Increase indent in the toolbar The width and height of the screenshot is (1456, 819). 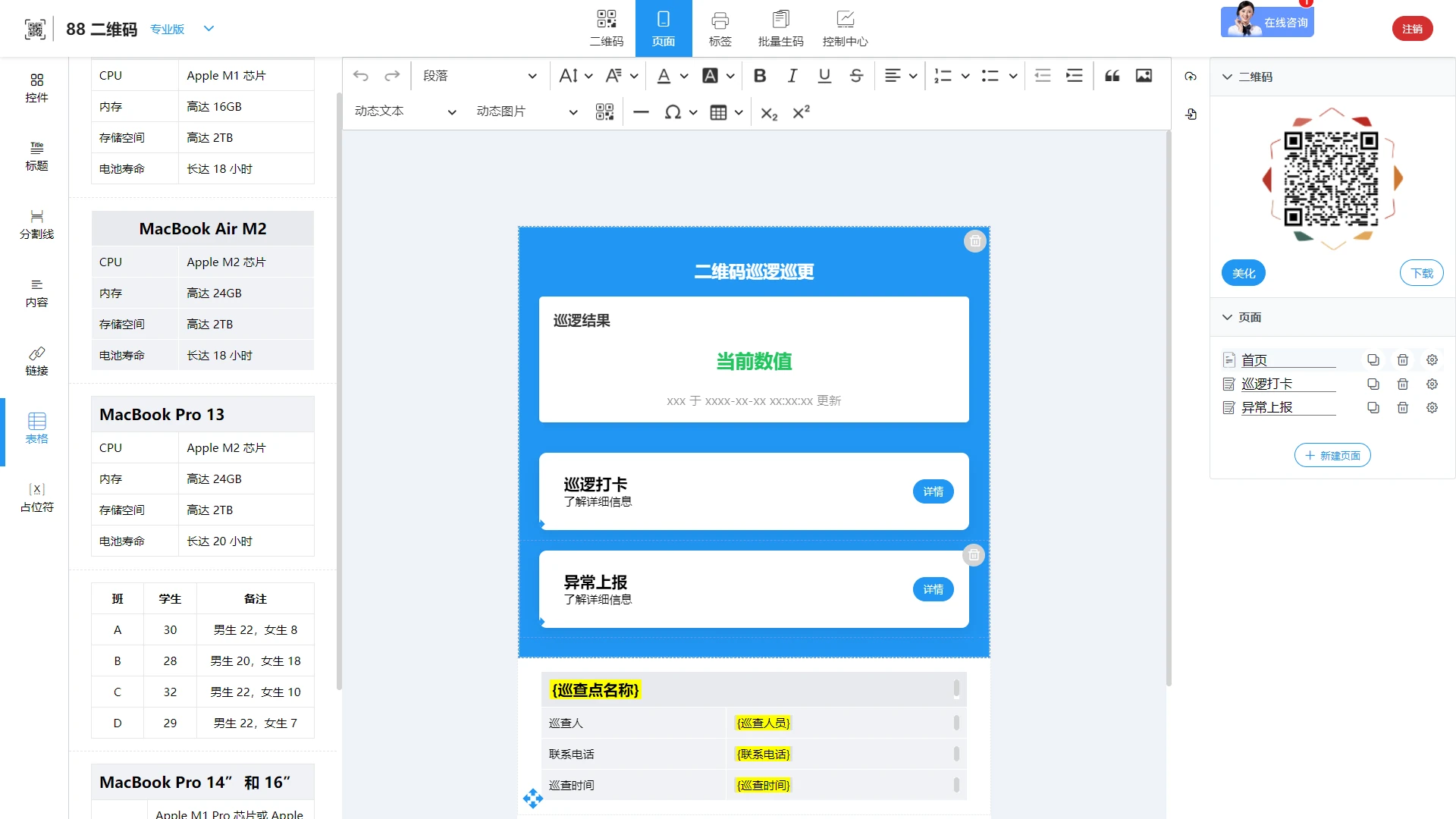(1075, 76)
